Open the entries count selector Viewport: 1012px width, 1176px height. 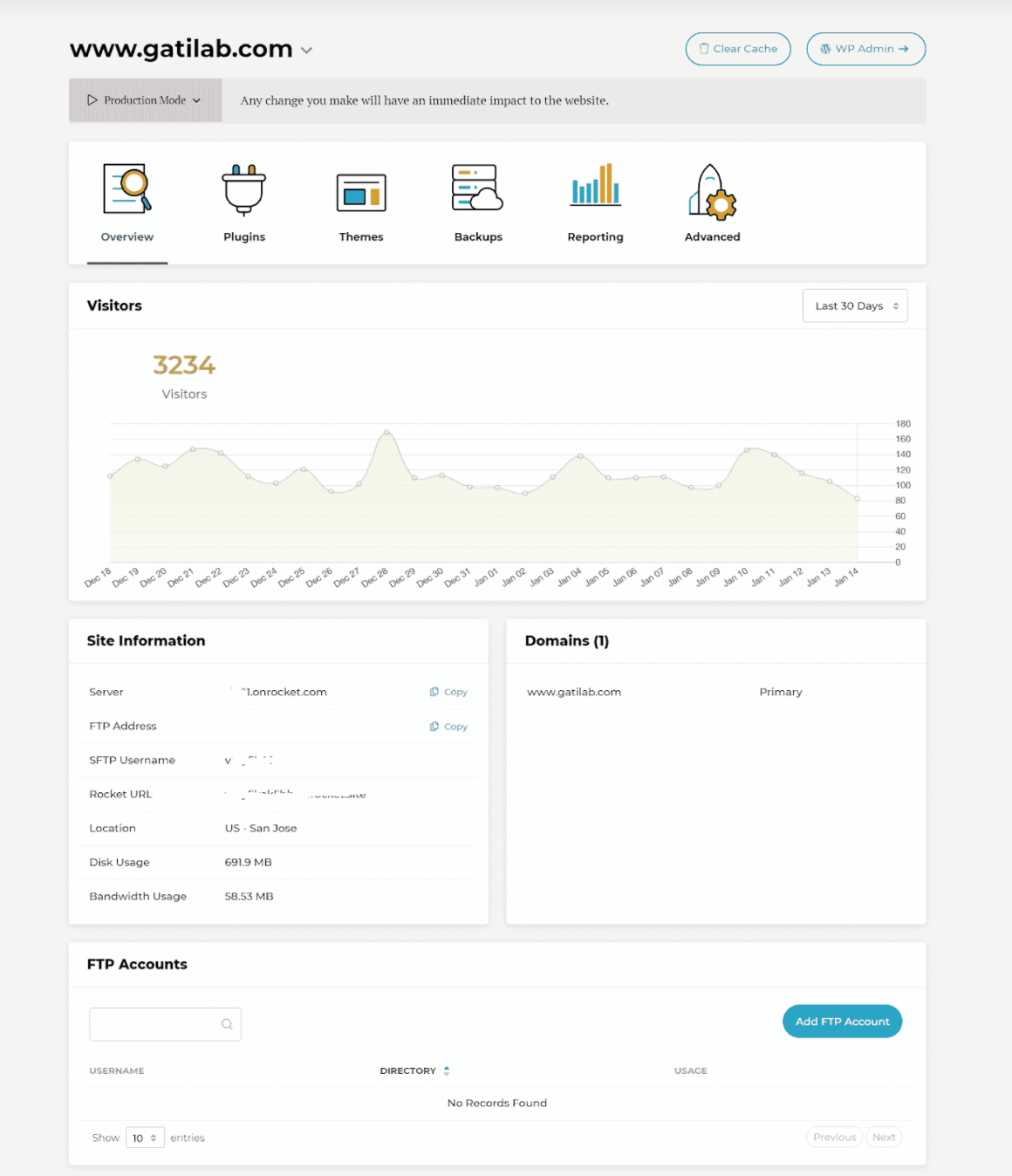(145, 1138)
